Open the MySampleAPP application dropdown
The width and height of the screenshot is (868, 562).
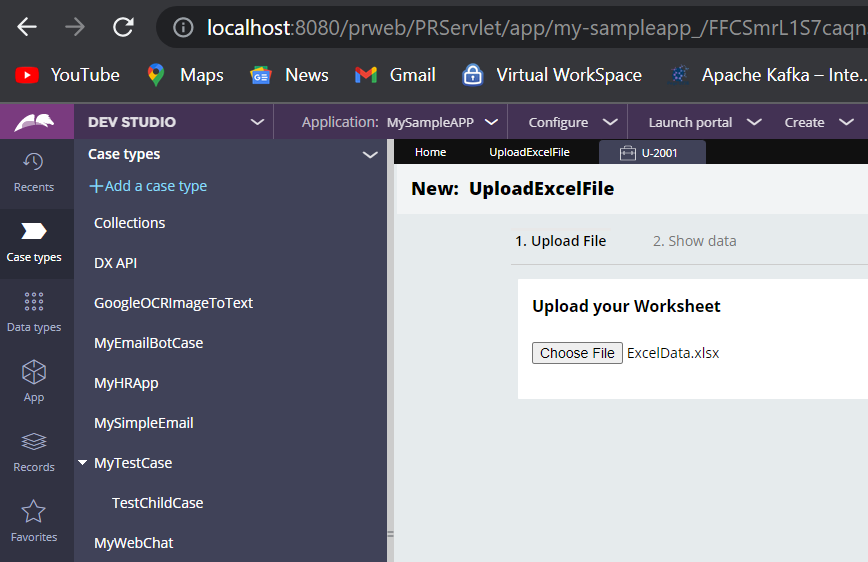(x=442, y=122)
